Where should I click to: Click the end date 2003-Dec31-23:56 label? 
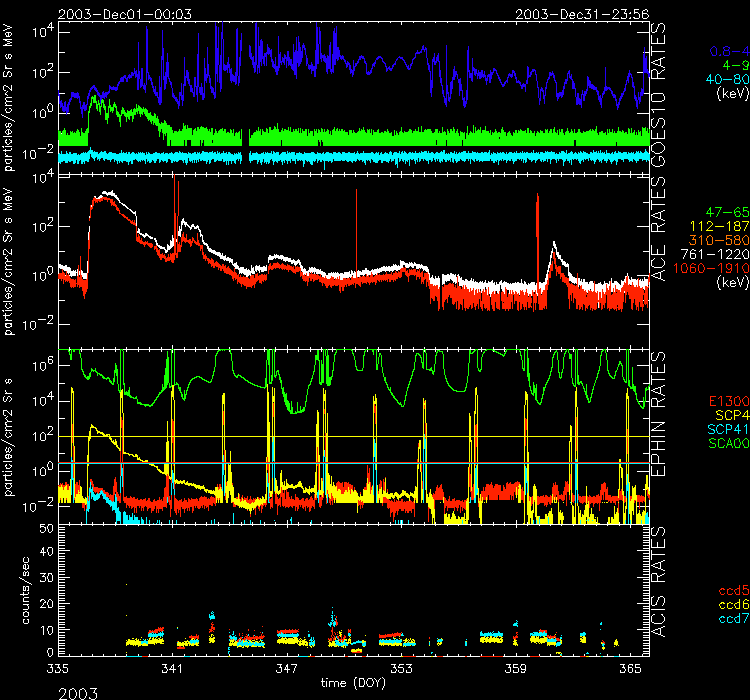(x=579, y=13)
